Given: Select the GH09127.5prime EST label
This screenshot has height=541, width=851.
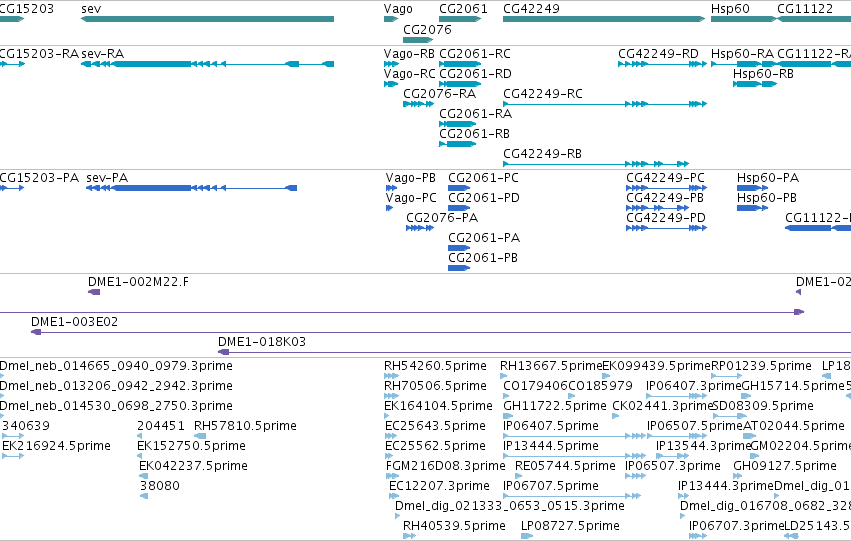Looking at the screenshot, I should click(785, 467).
